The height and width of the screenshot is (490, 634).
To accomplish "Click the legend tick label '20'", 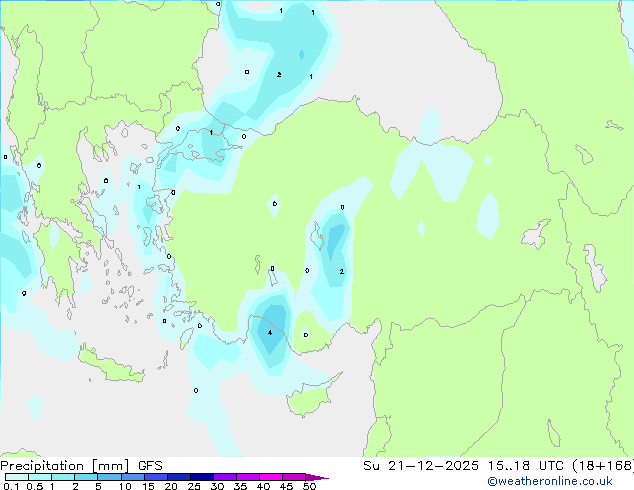I will point(171,486).
